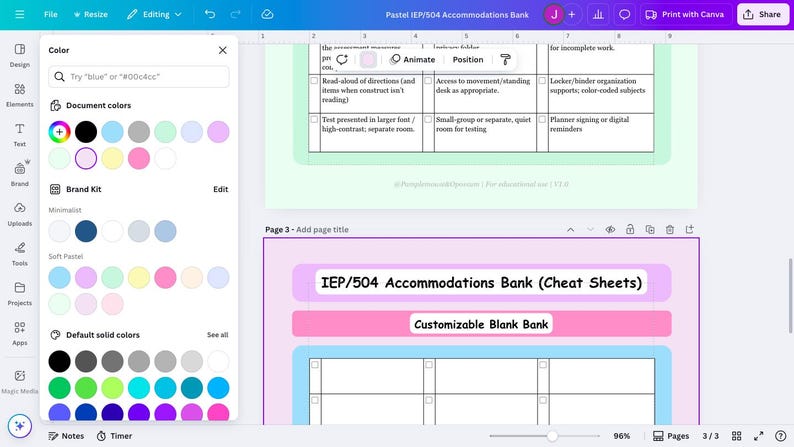Duplicate page 3 with copy icon
Screen dimensions: 794x447
(x=650, y=229)
